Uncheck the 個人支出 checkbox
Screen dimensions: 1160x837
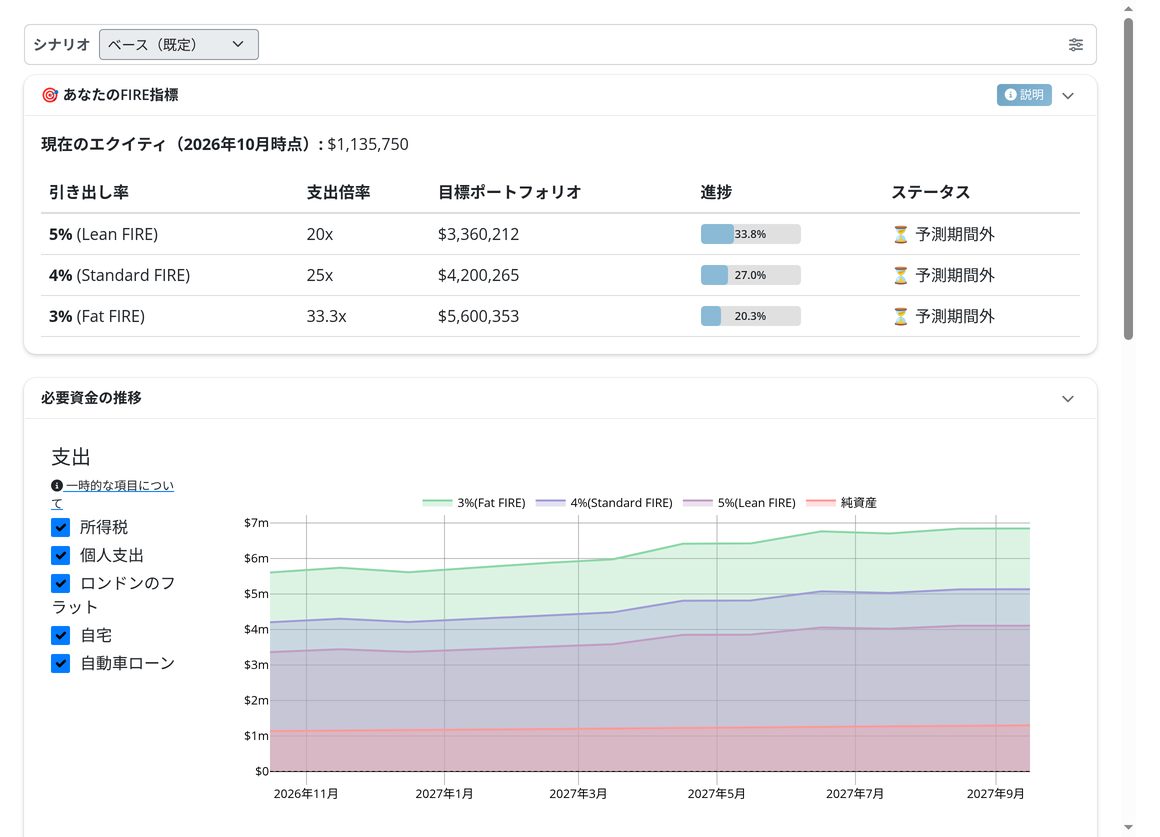coord(61,555)
